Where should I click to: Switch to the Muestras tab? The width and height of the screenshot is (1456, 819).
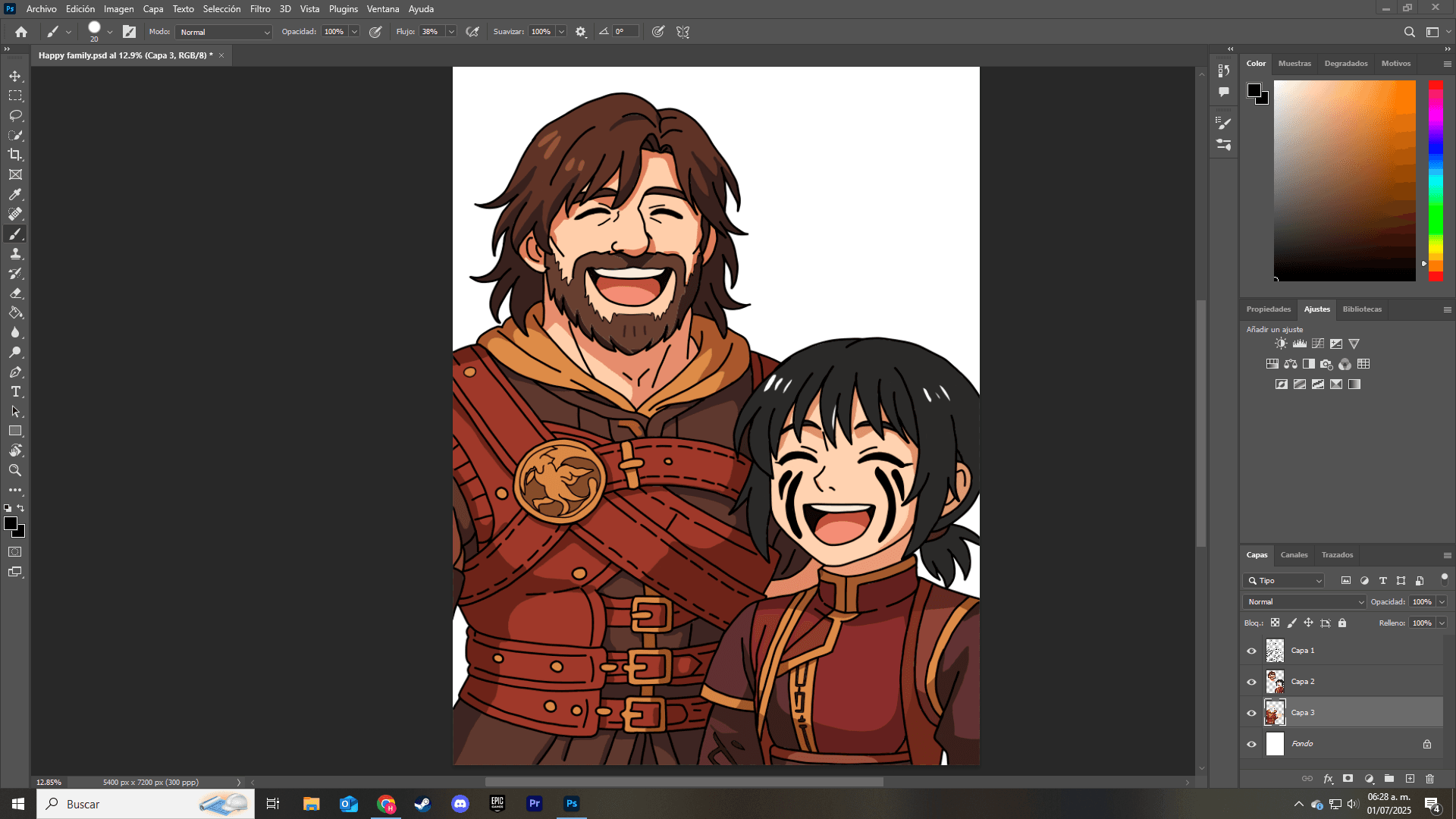(1294, 64)
